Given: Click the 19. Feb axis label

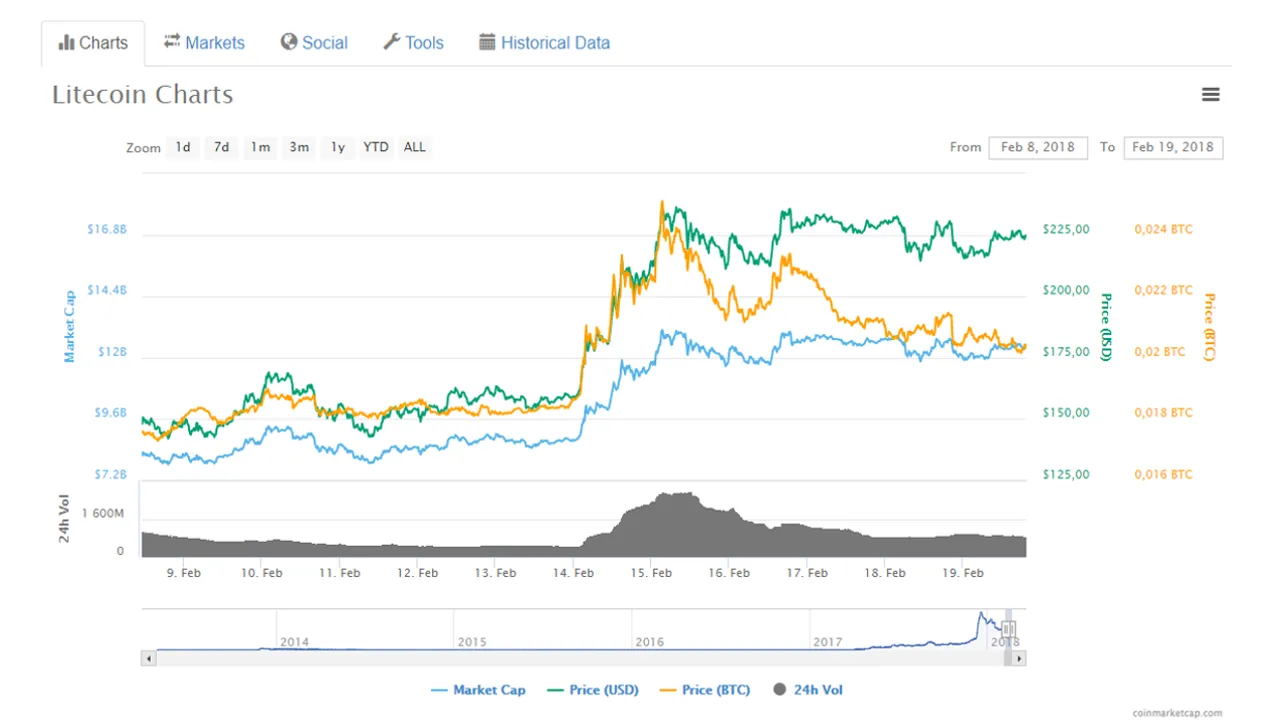Looking at the screenshot, I should tap(963, 573).
